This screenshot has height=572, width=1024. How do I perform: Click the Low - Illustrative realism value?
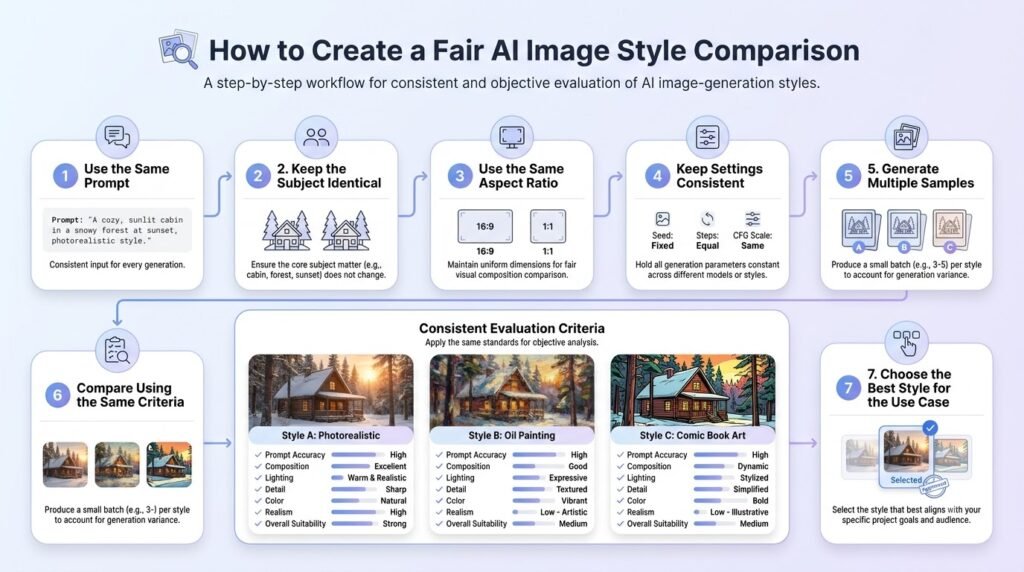[739, 512]
